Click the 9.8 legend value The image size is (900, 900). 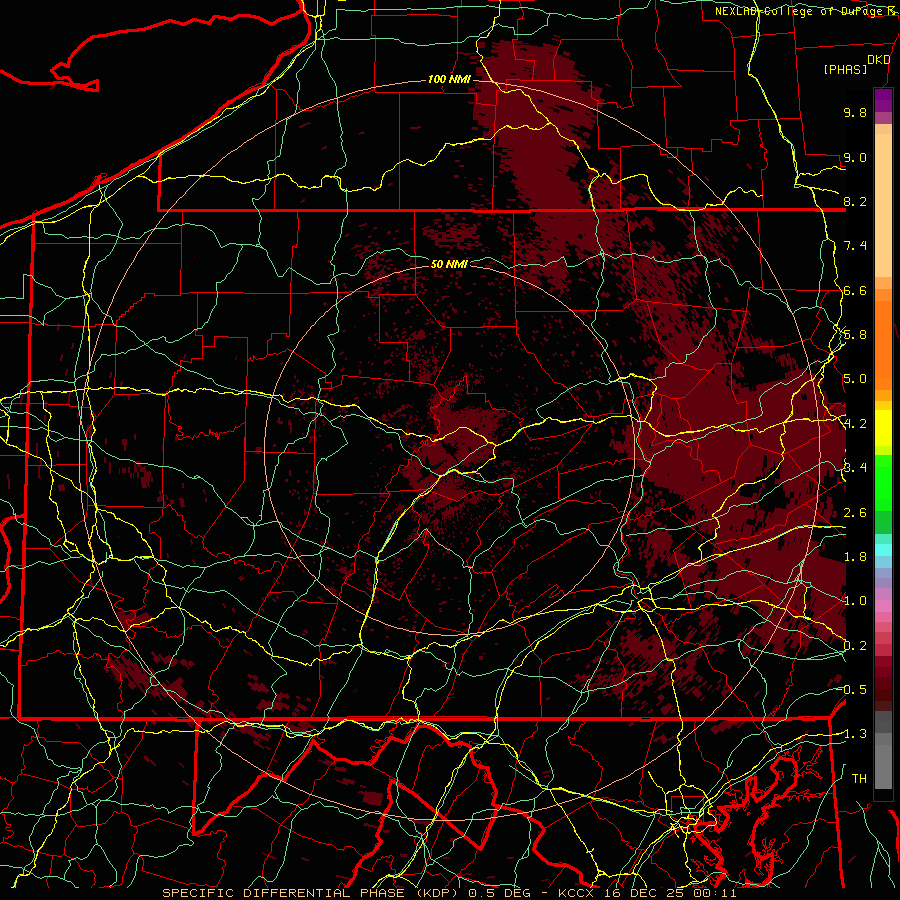click(x=855, y=112)
